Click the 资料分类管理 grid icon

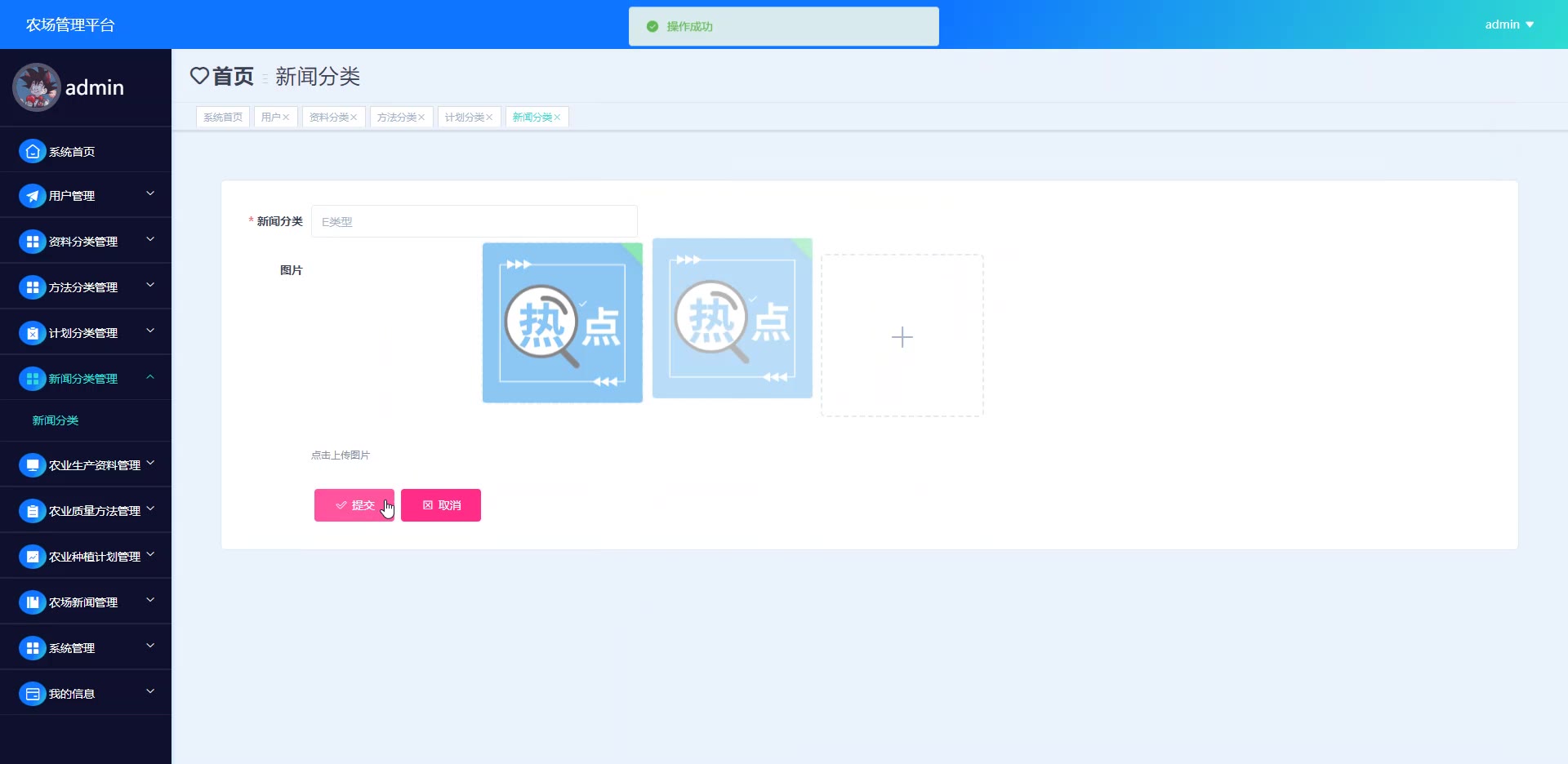[33, 242]
